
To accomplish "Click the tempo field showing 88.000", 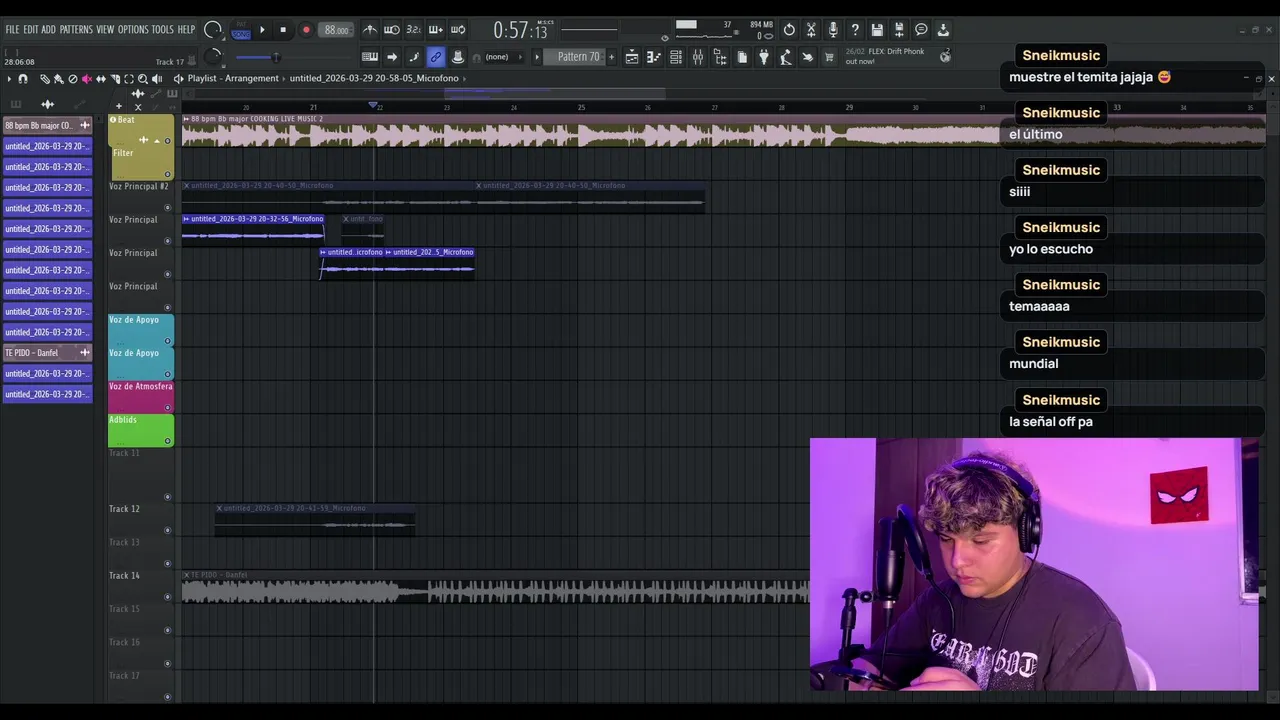I will point(337,30).
